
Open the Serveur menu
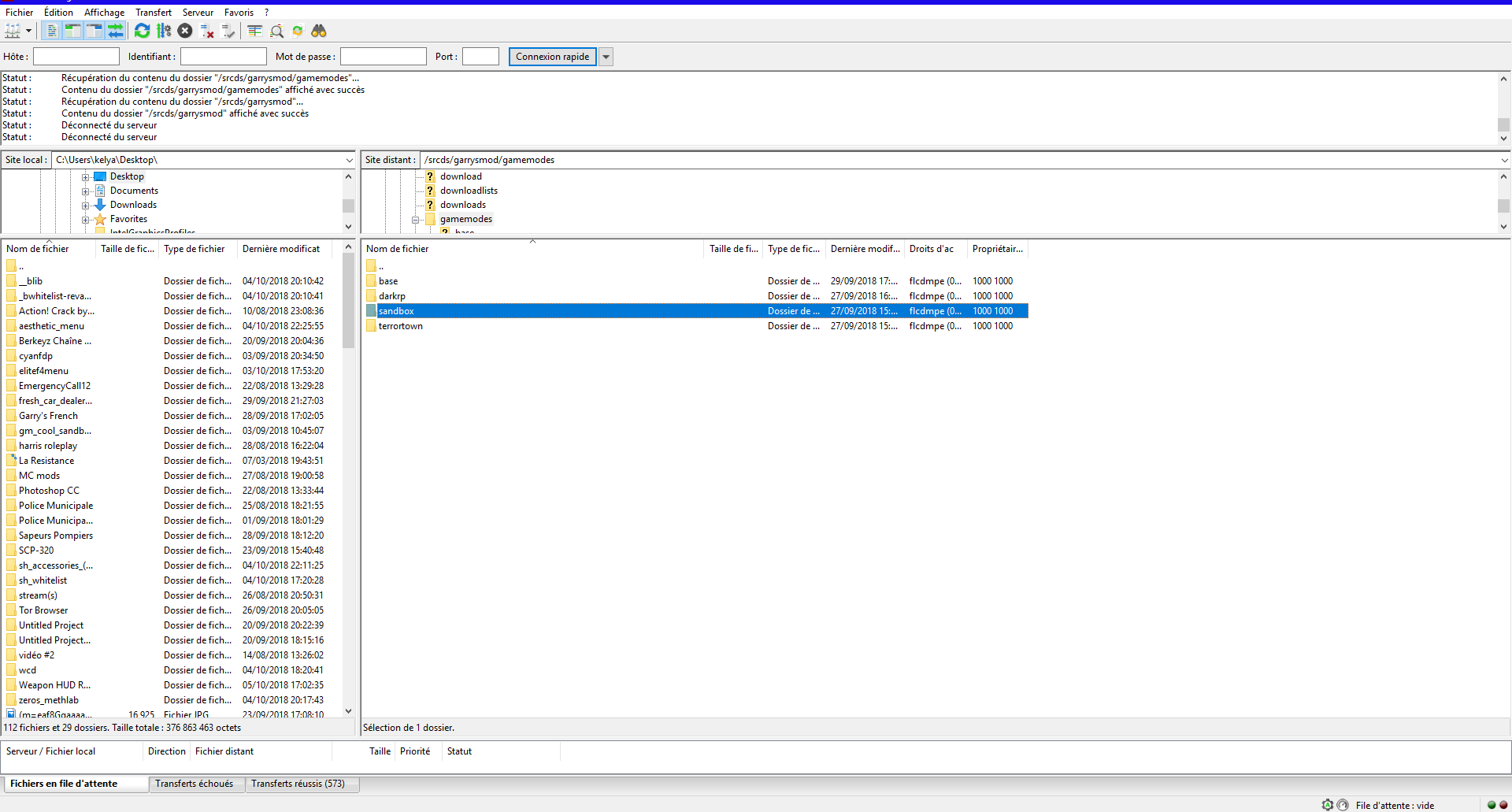(x=198, y=13)
